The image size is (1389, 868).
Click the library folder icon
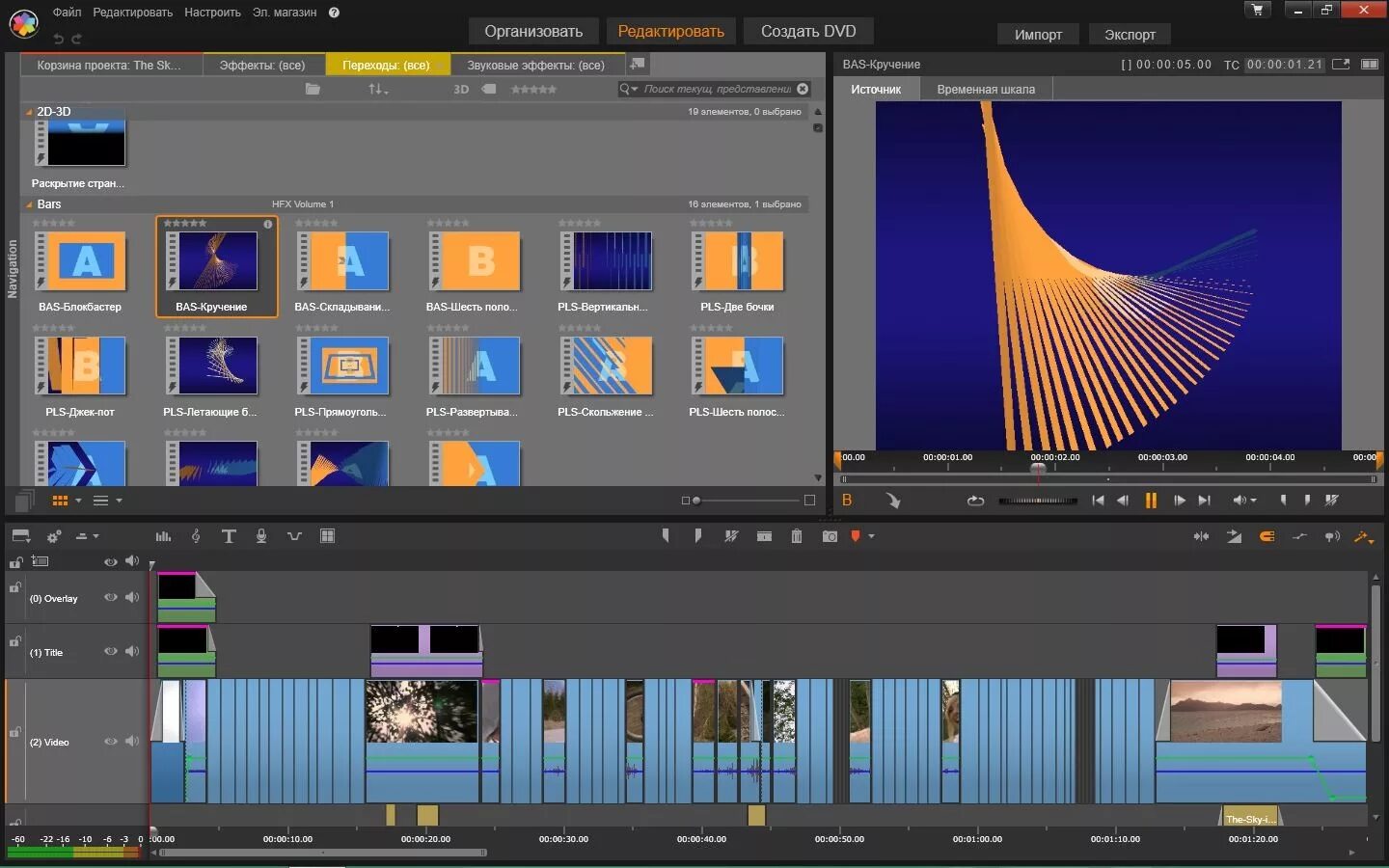tap(313, 89)
